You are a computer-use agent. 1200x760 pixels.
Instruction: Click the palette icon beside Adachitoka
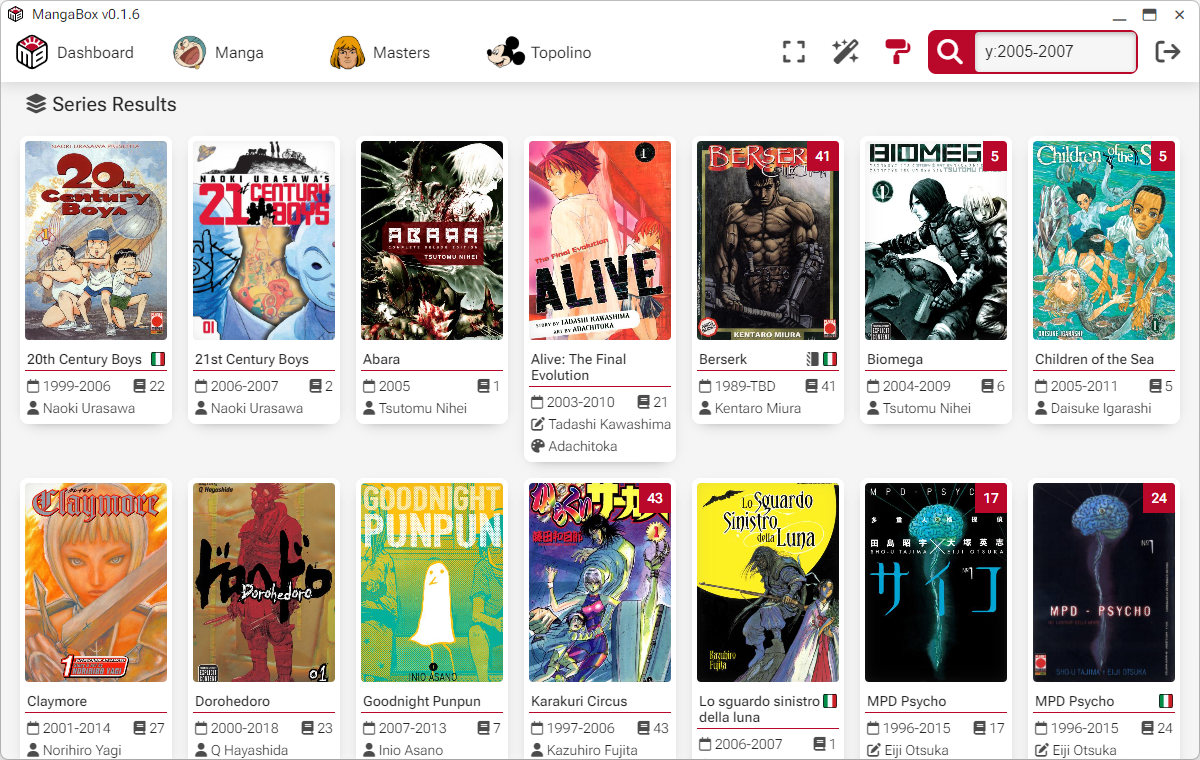(x=537, y=446)
